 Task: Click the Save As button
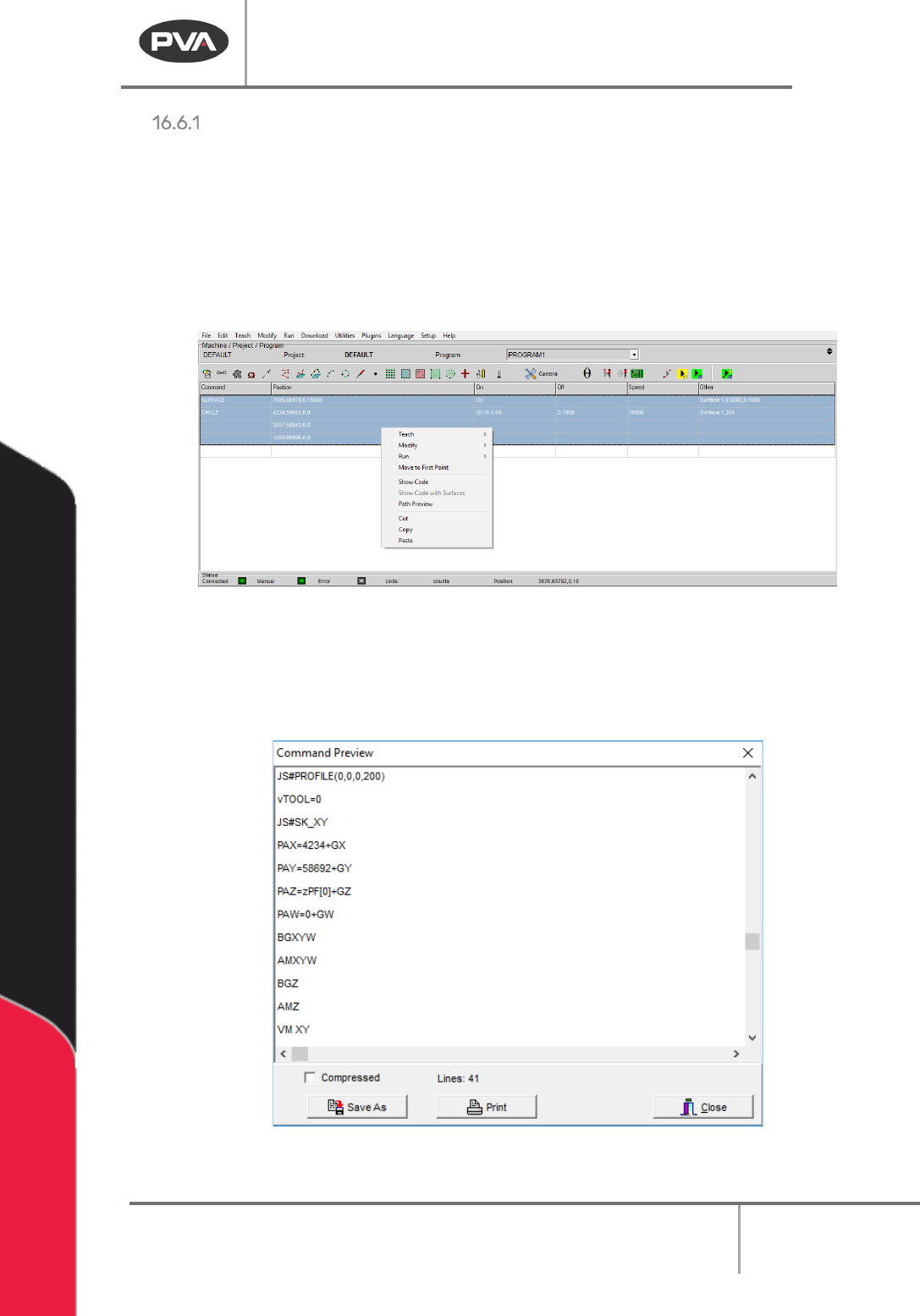(357, 1107)
